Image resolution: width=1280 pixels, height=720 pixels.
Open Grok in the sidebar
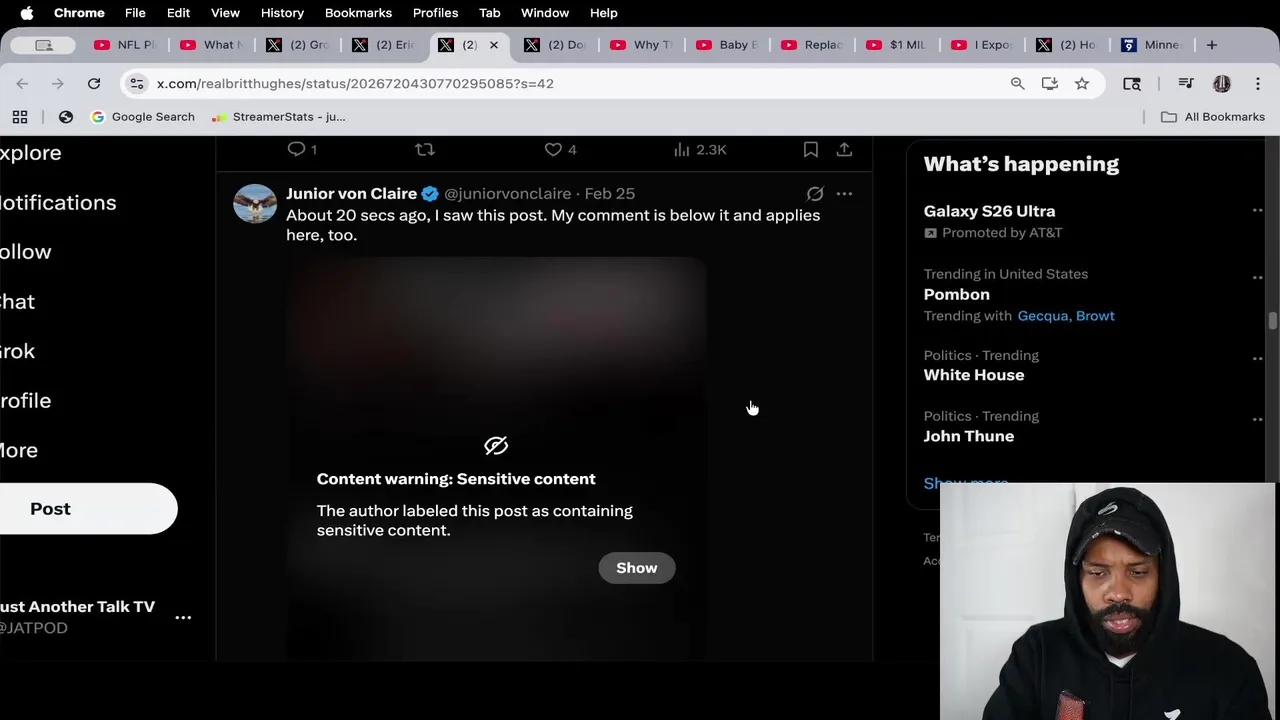pyautogui.click(x=17, y=351)
